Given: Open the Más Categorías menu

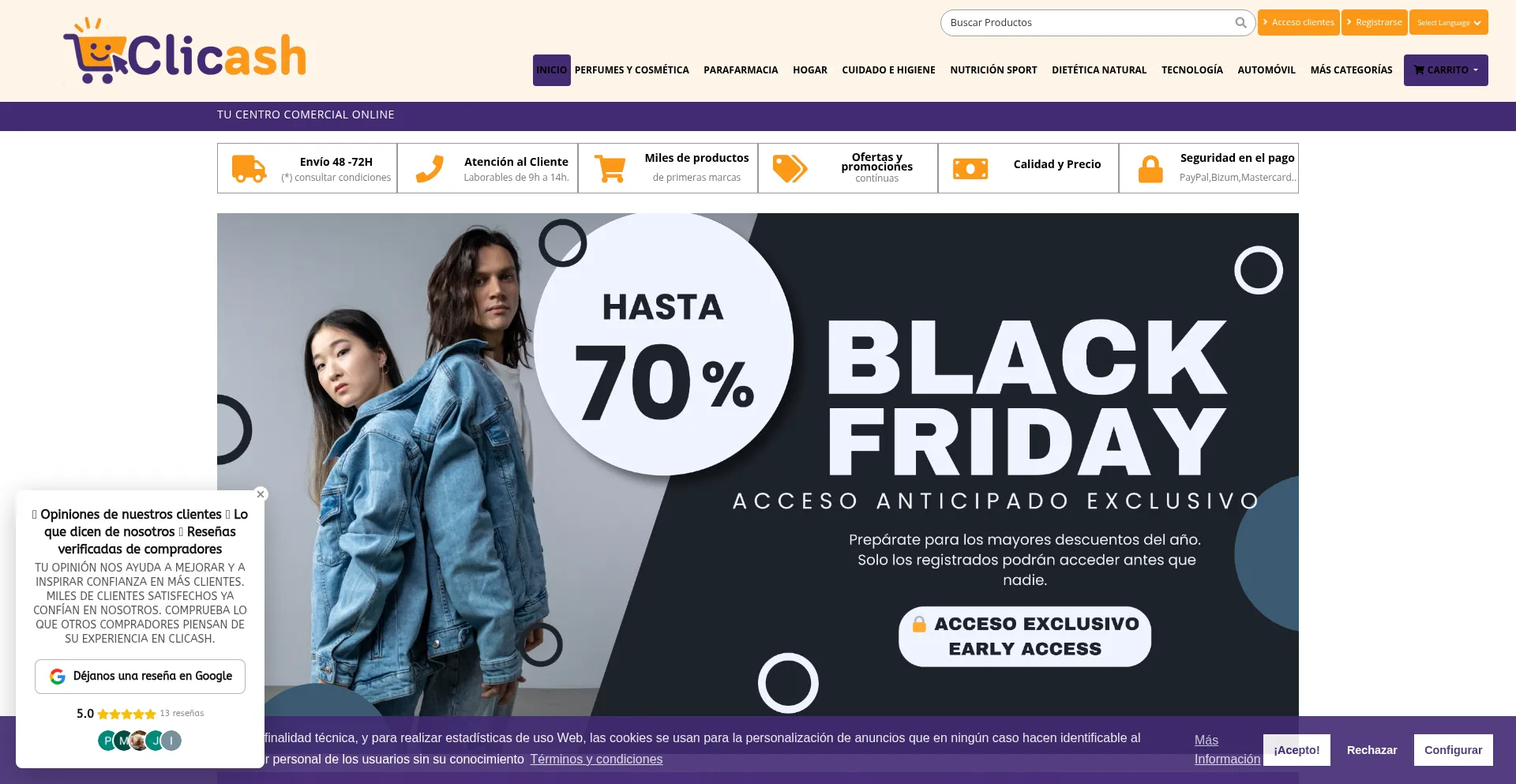Looking at the screenshot, I should 1351,70.
